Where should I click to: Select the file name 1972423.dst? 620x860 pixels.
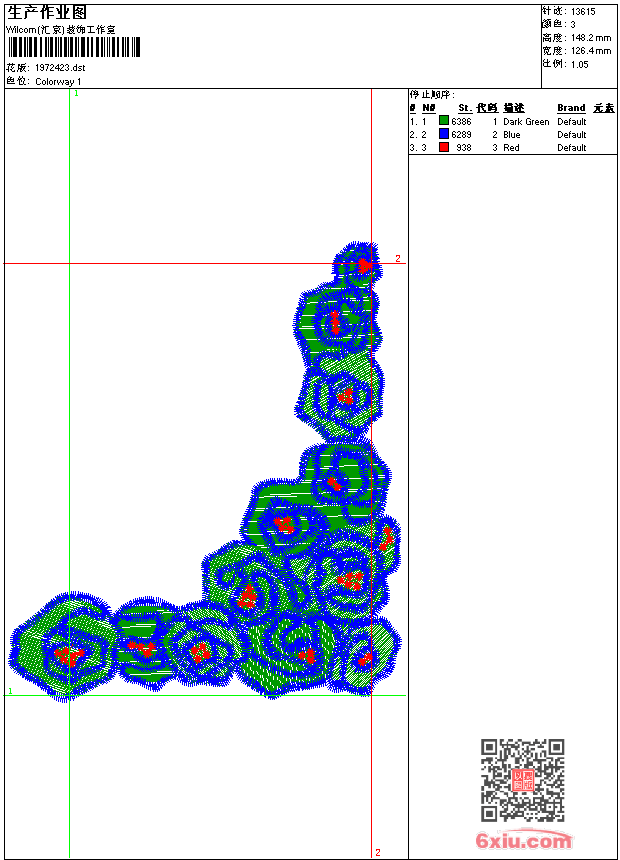[x=60, y=68]
